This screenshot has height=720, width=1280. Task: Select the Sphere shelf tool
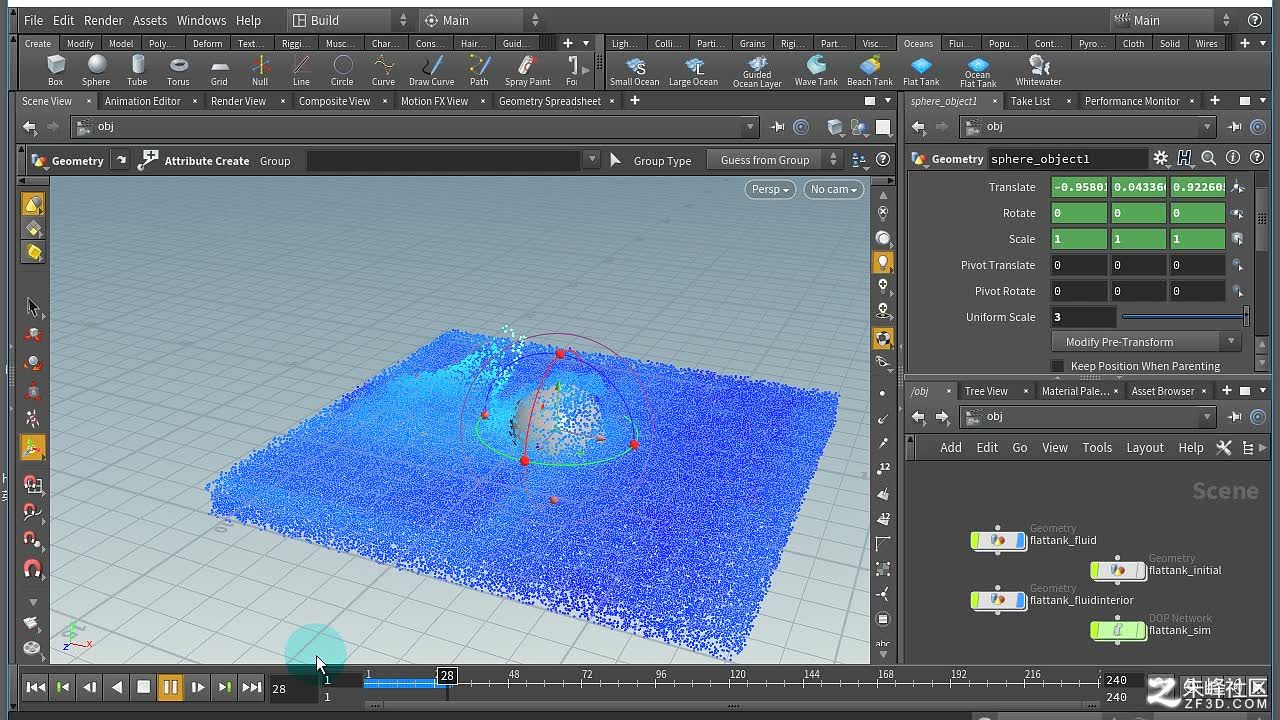(x=96, y=70)
